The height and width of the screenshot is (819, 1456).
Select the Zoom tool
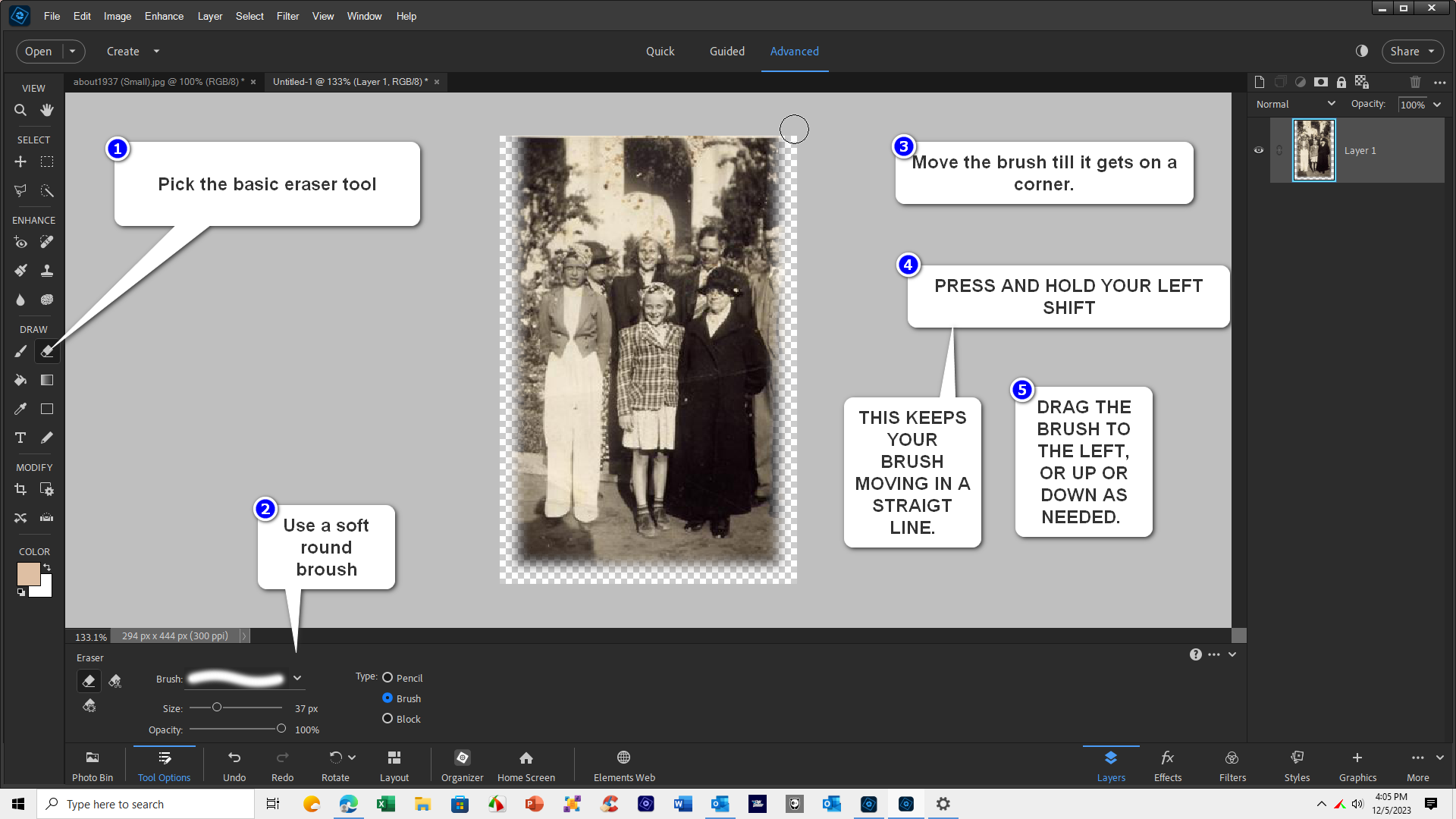20,109
